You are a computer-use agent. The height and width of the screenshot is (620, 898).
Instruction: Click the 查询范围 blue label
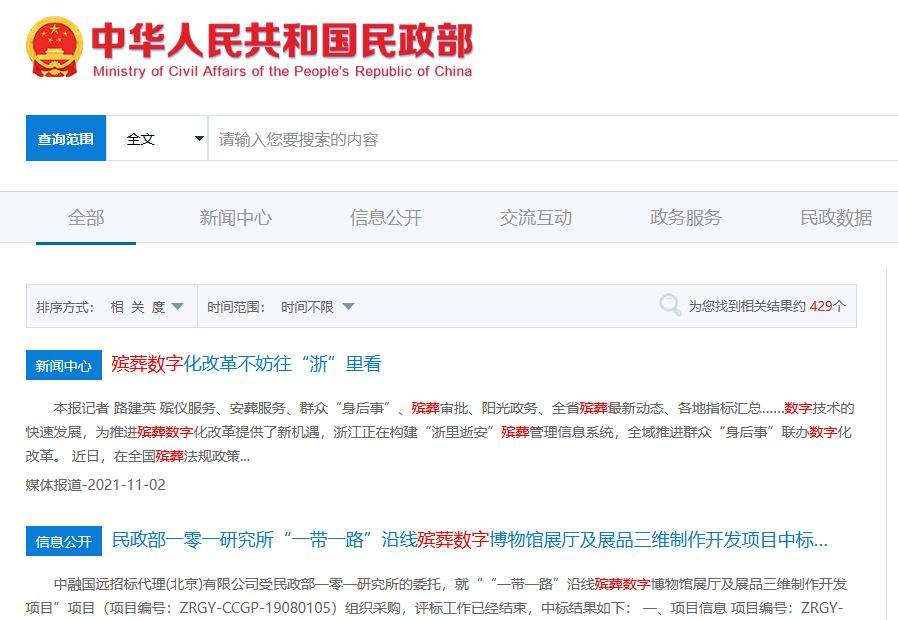click(66, 138)
